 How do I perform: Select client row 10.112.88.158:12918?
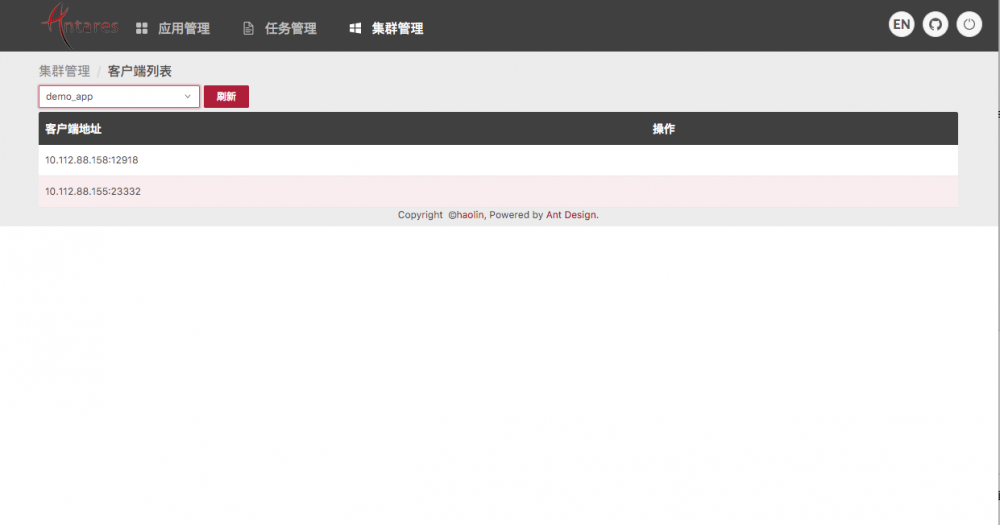(x=498, y=160)
